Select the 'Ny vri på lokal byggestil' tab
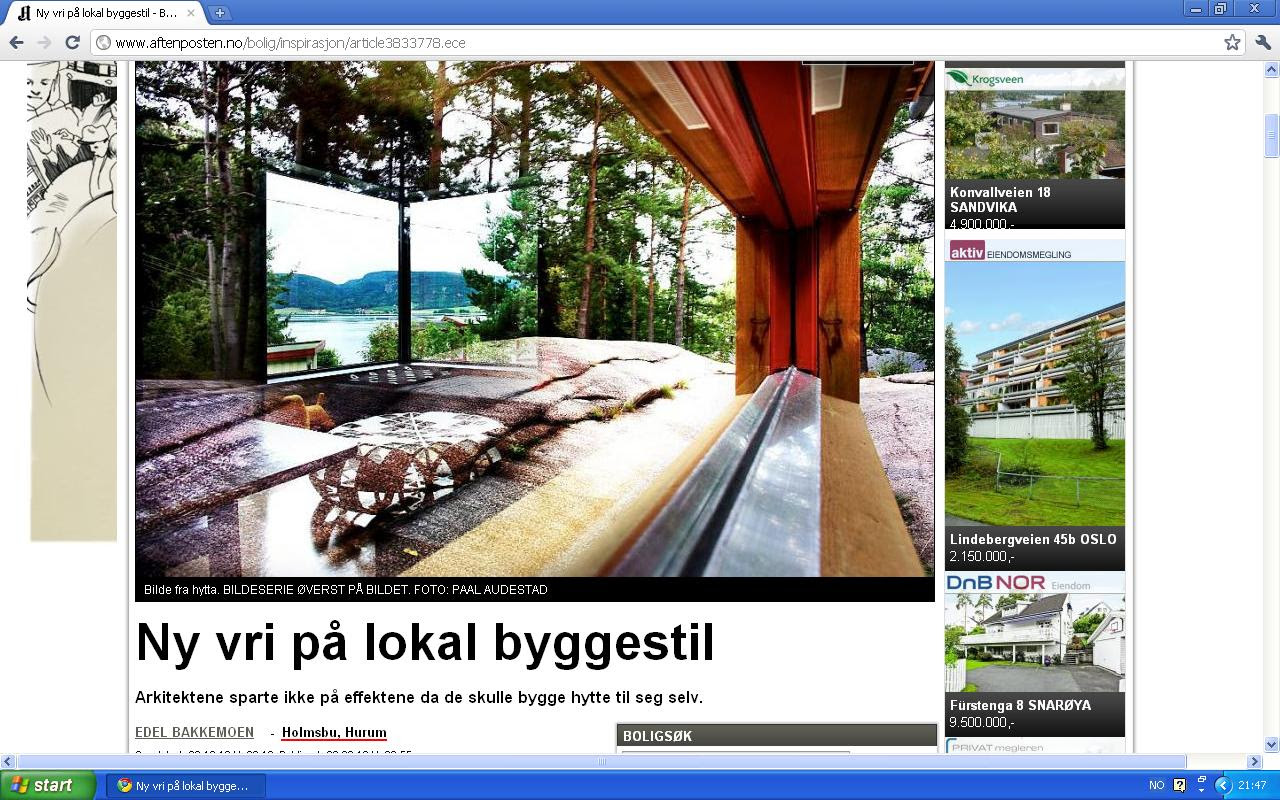1280x800 pixels. click(x=105, y=13)
